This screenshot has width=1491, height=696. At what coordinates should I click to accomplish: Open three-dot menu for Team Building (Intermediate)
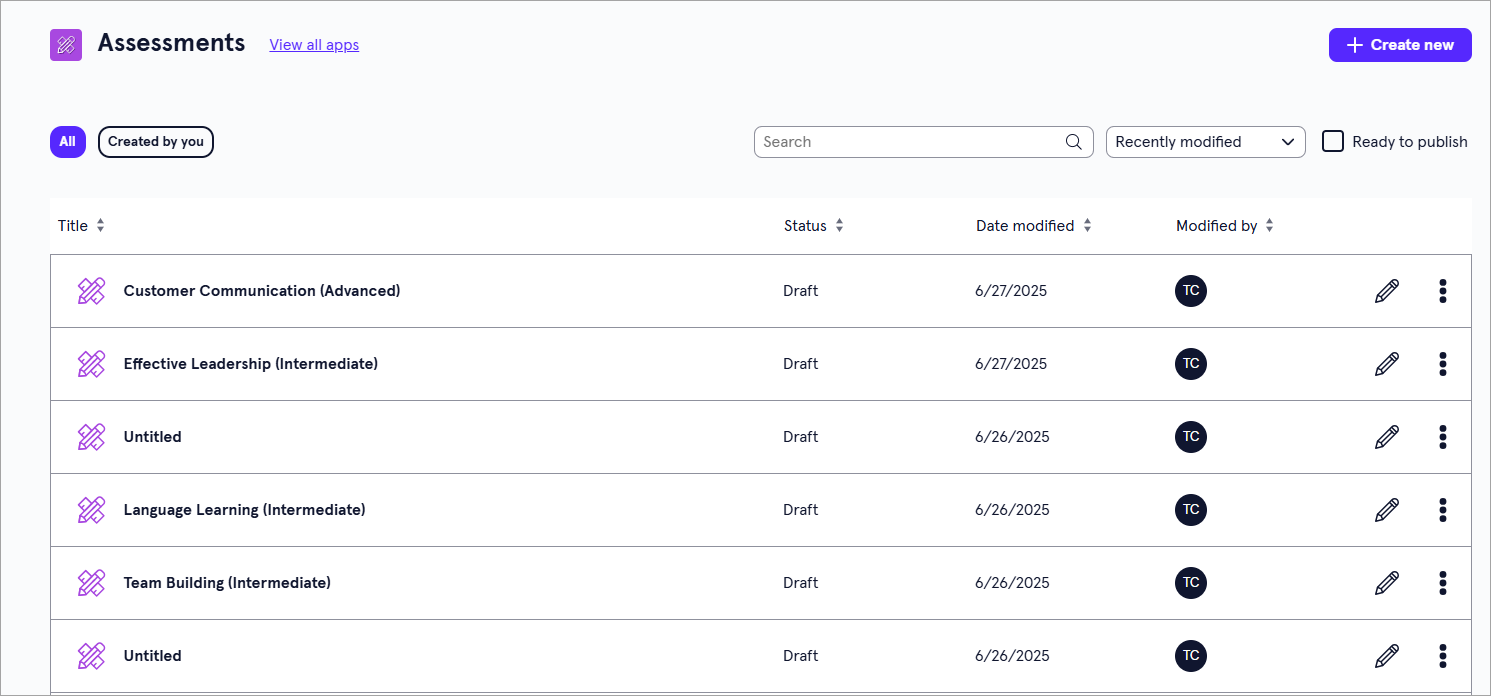[1442, 583]
